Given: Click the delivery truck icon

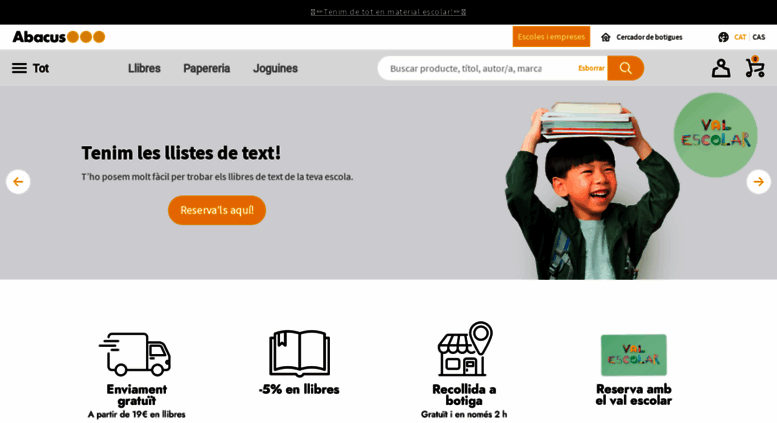Looking at the screenshot, I should click(135, 354).
